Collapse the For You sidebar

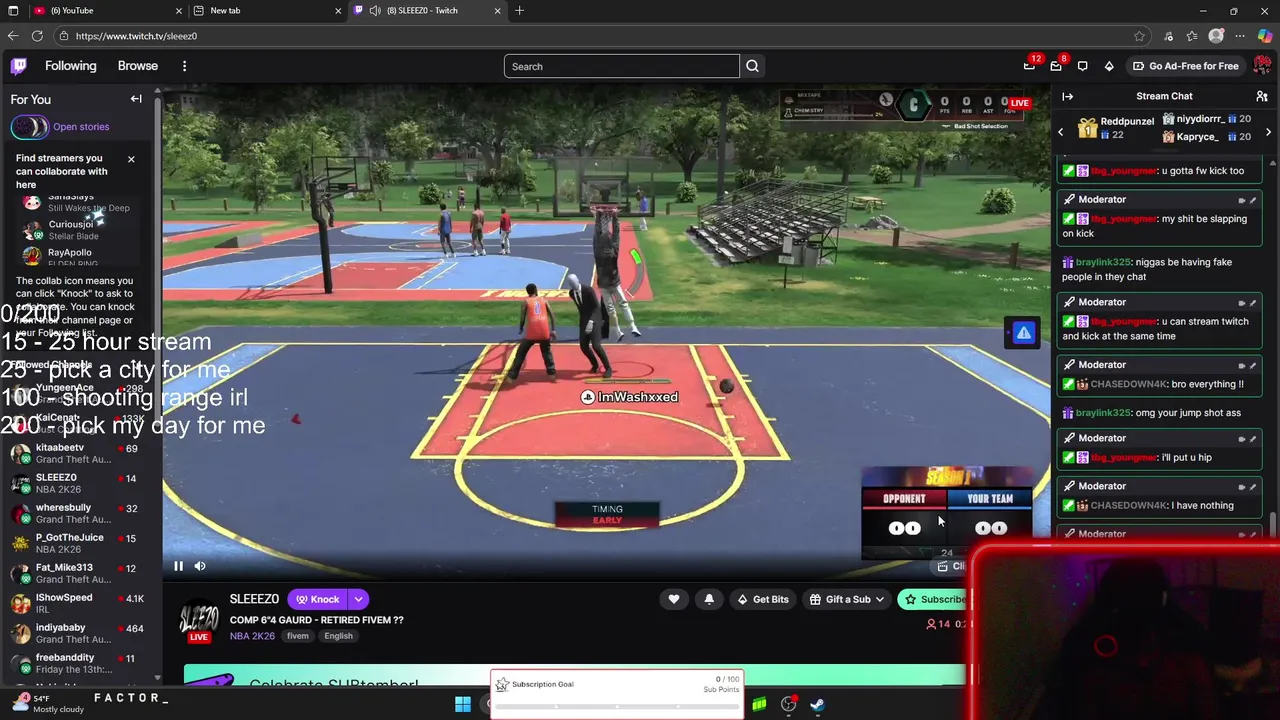pyautogui.click(x=136, y=99)
